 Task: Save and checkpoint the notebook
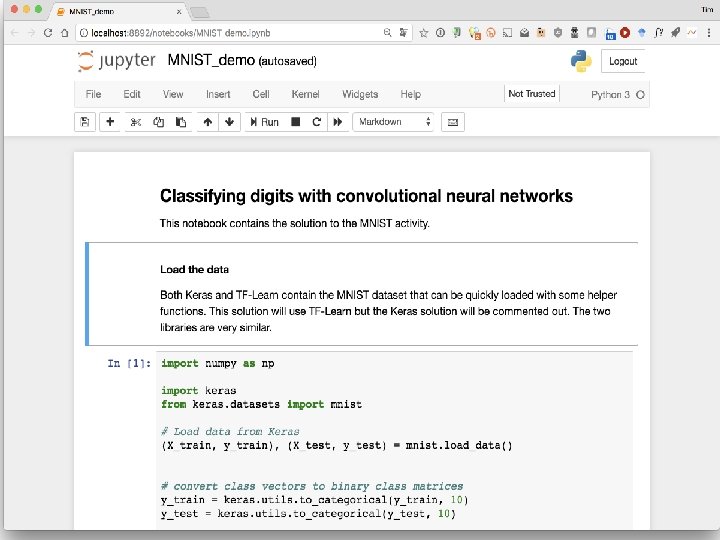tap(85, 122)
